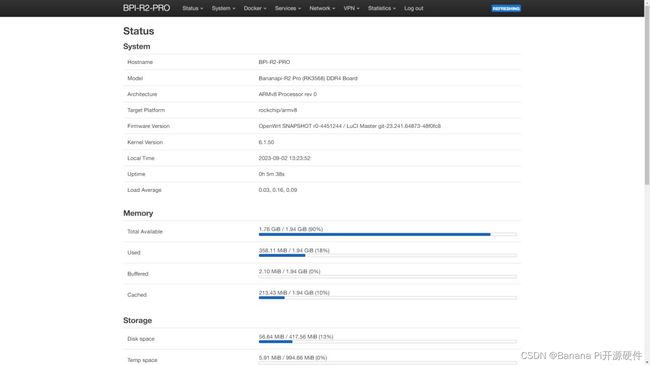Select the Model value Bananapi-R2 Pro text
The image size is (650, 365).
point(308,78)
